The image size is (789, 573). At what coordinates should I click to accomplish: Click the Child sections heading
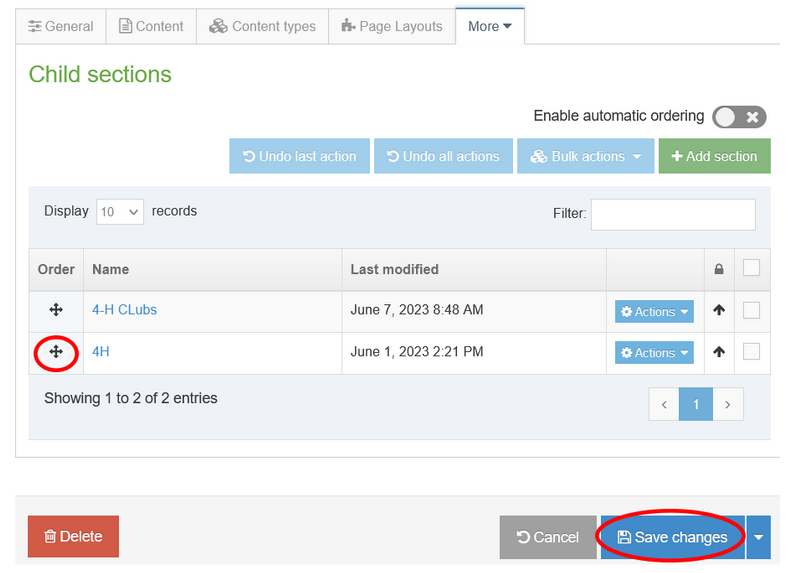[100, 74]
